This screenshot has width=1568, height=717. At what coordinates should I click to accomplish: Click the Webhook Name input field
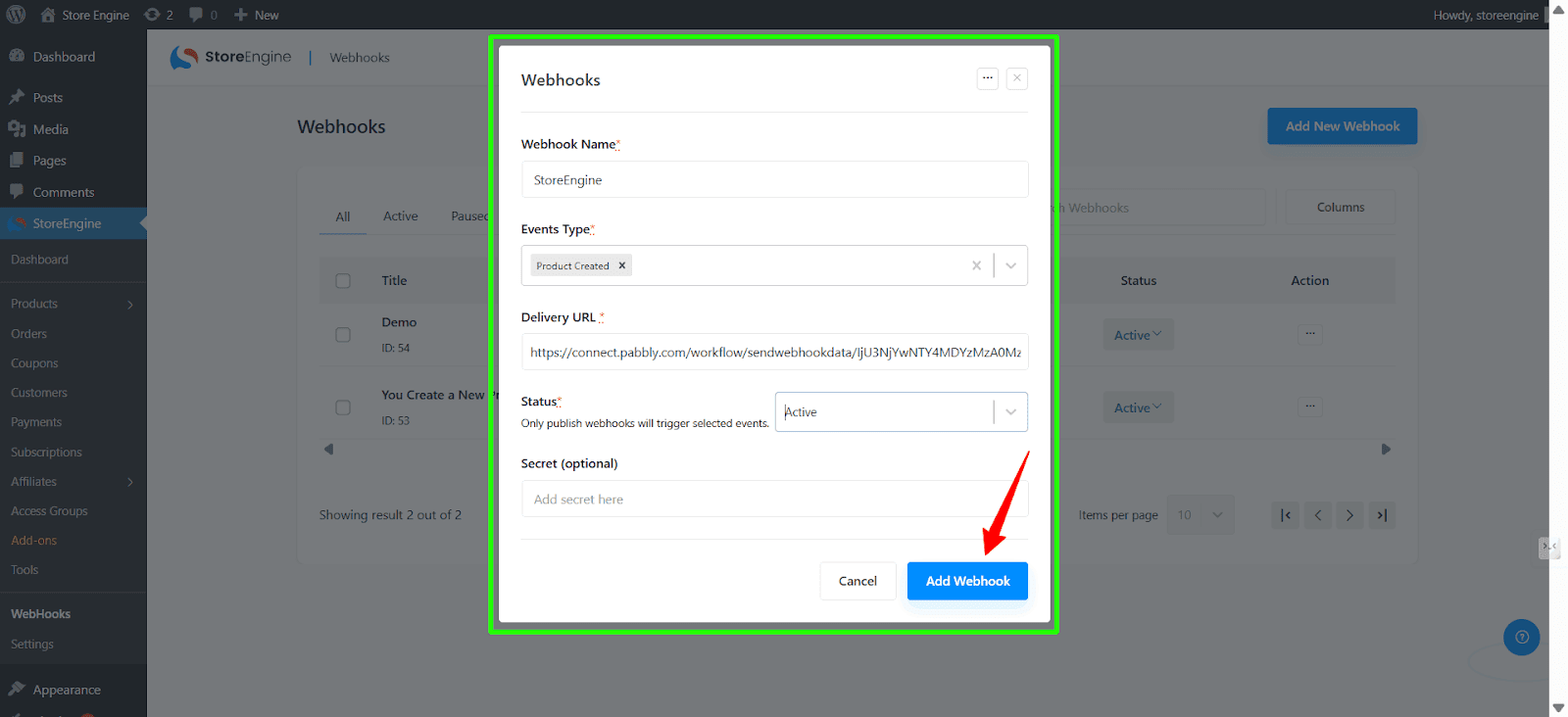tap(774, 180)
